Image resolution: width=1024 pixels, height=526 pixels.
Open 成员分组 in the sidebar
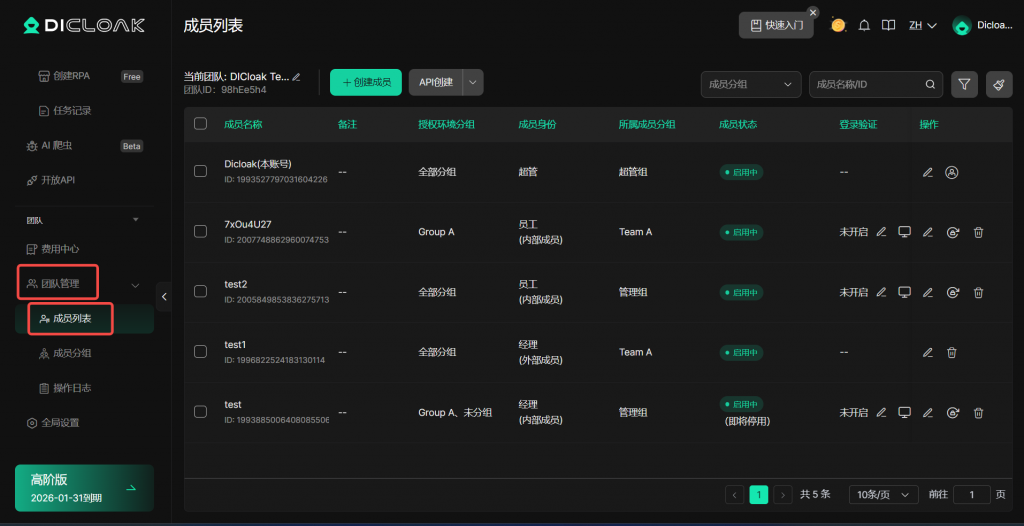[x=78, y=353]
